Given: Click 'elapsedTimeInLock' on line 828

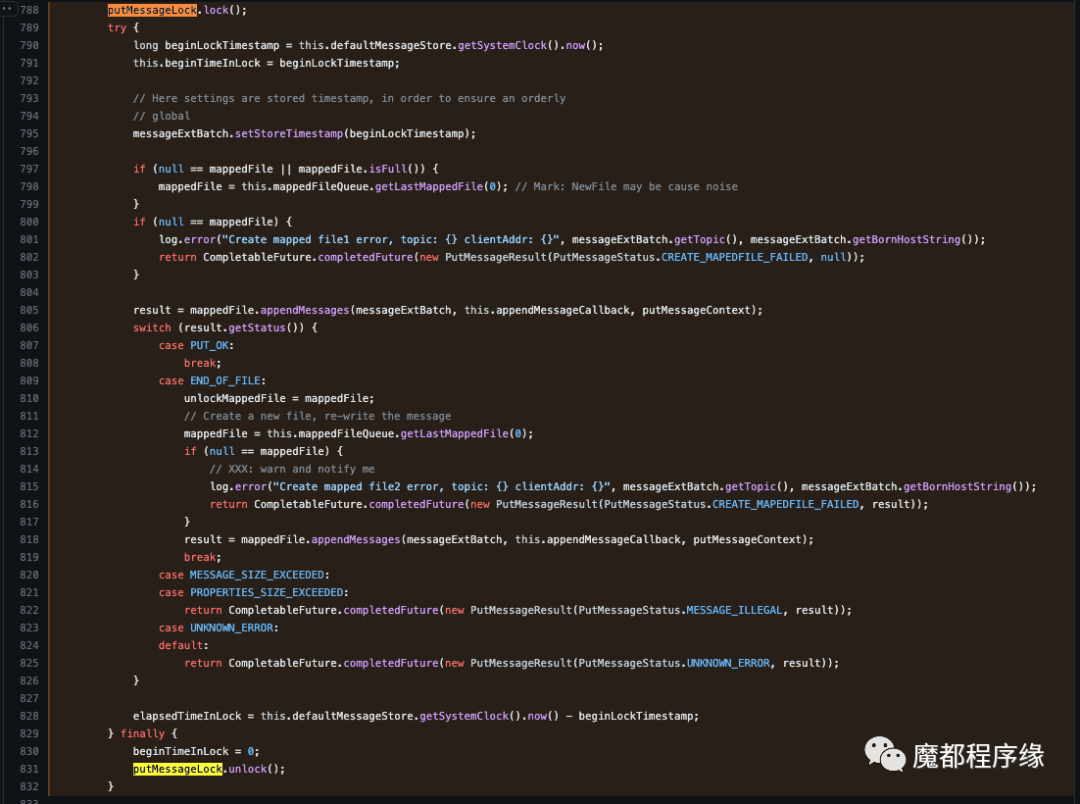Looking at the screenshot, I should click(187, 716).
